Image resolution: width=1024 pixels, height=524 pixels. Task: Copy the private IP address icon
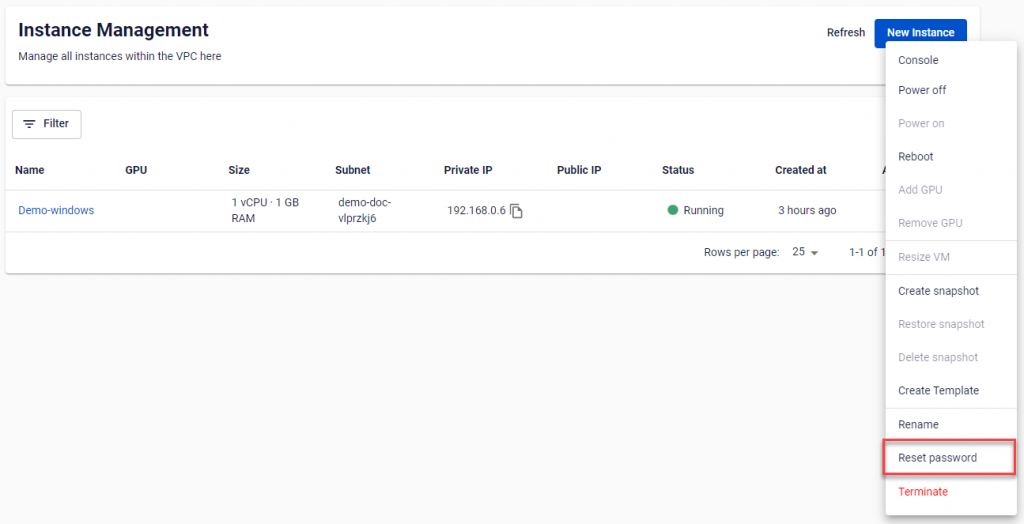516,211
